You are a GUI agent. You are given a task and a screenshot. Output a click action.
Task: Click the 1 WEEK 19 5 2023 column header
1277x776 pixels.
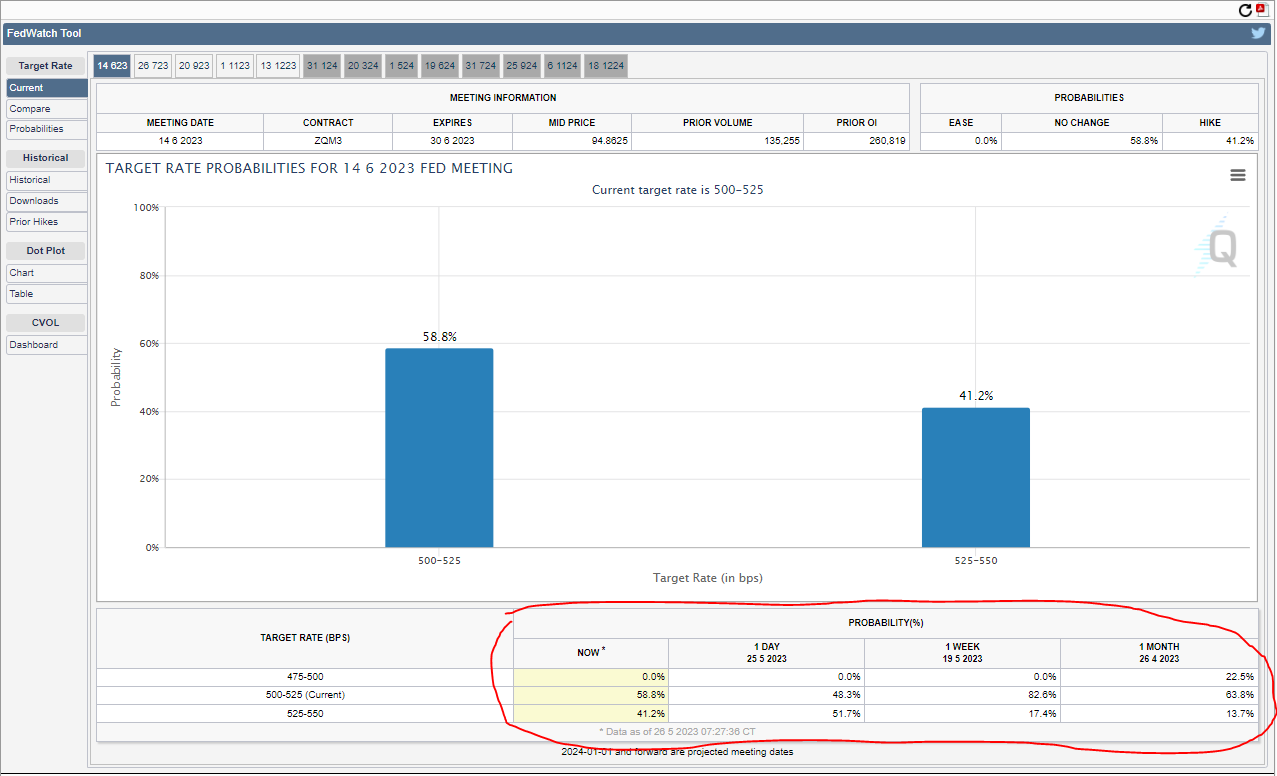[x=962, y=653]
